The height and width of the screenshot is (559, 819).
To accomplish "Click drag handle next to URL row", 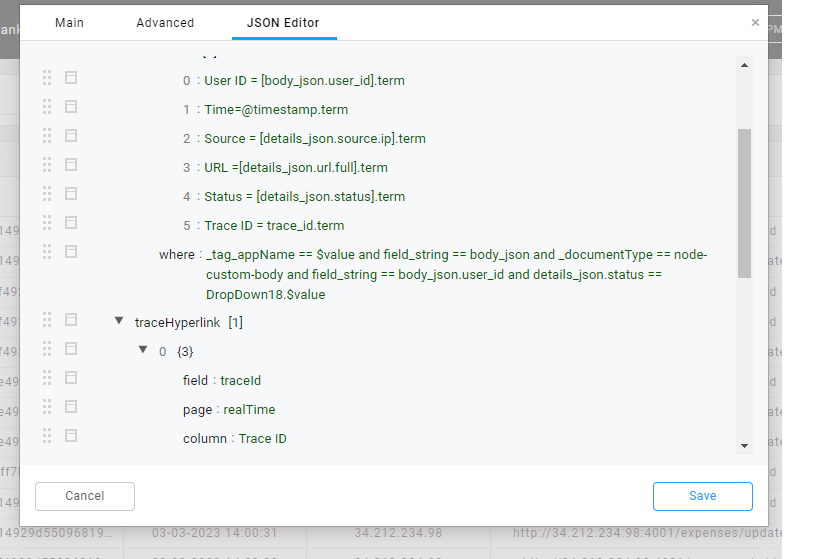I will tap(47, 165).
